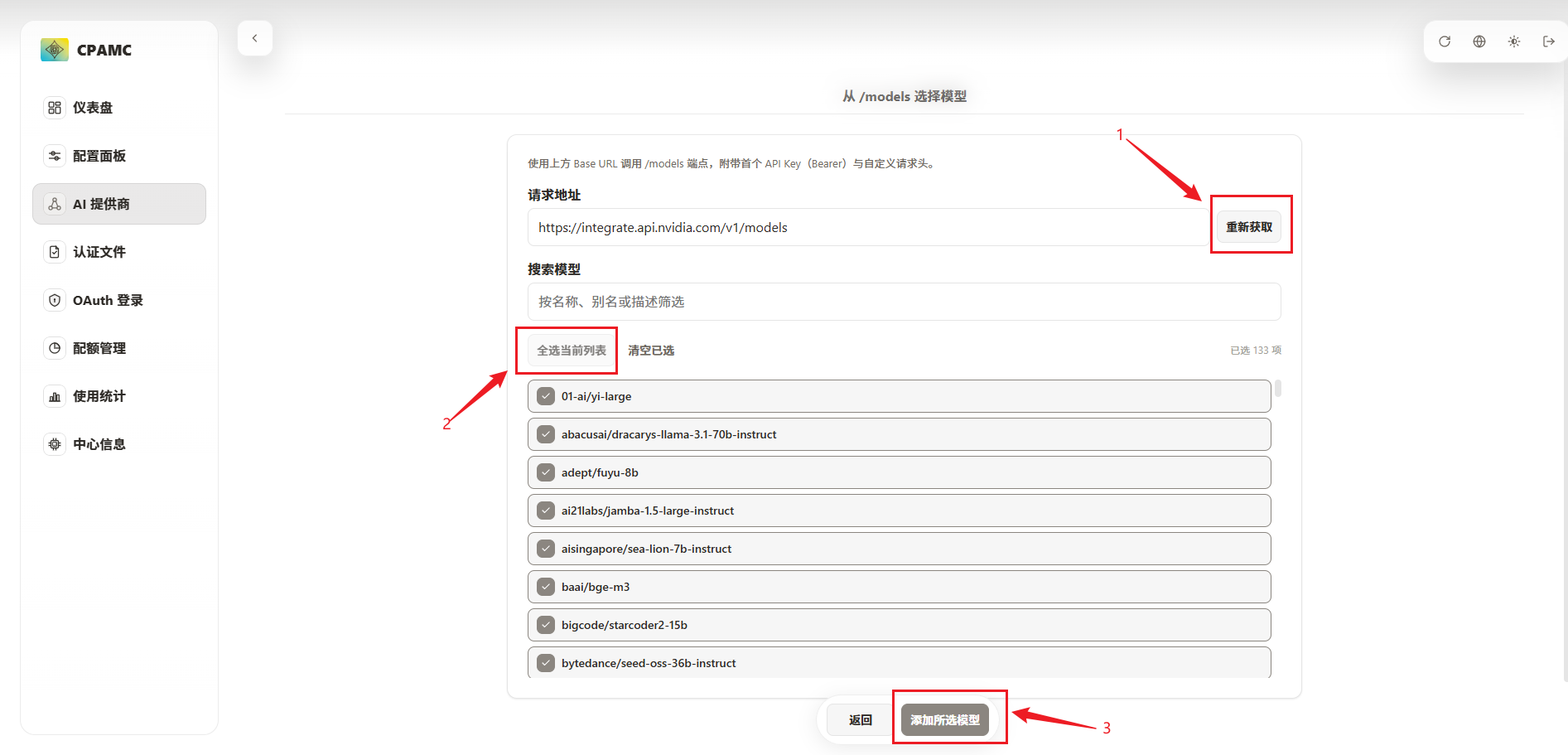Image resolution: width=1568 pixels, height=755 pixels.
Task: Click the 添加所选模型 button
Action: [x=945, y=720]
